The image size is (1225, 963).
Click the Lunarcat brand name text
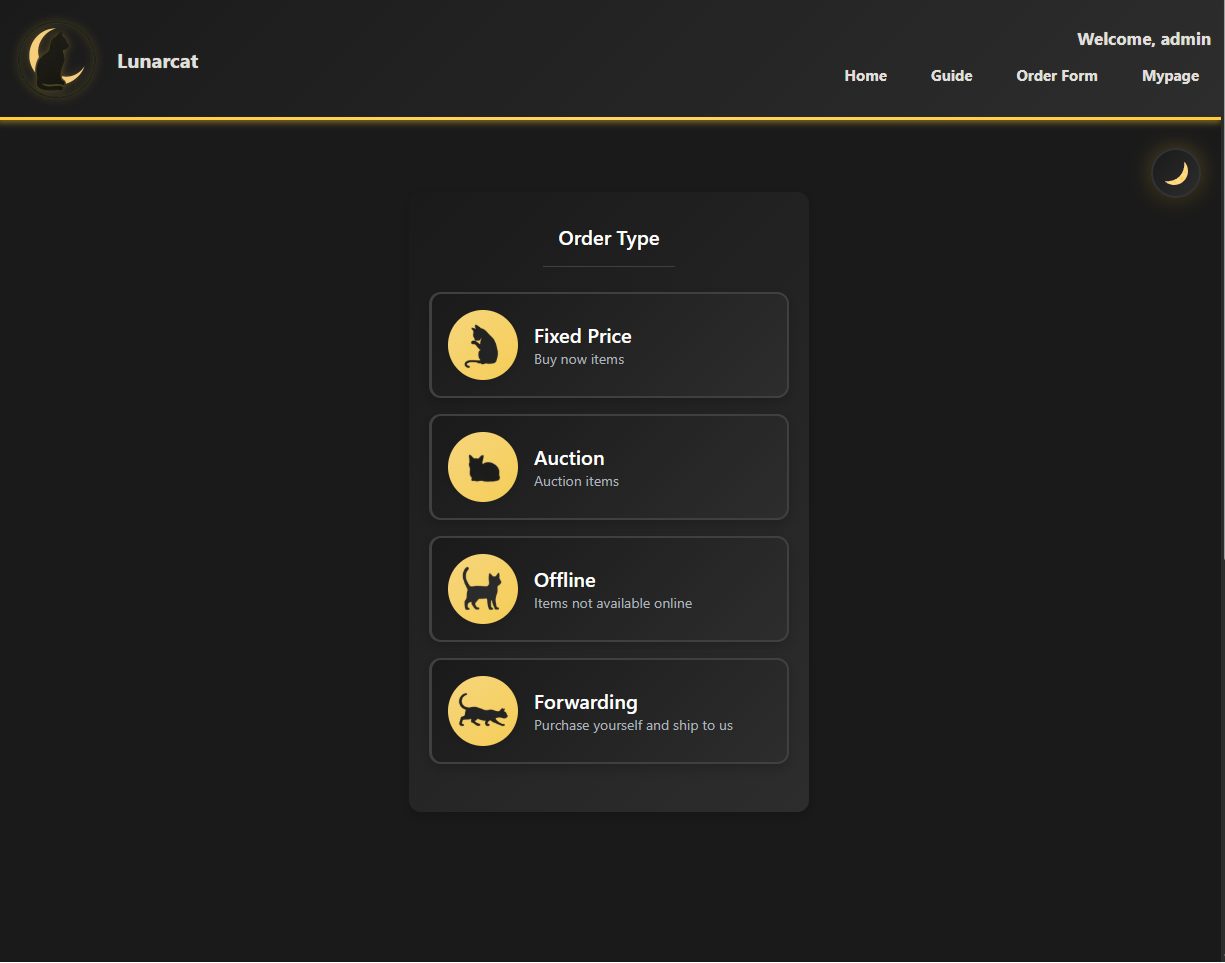[158, 61]
